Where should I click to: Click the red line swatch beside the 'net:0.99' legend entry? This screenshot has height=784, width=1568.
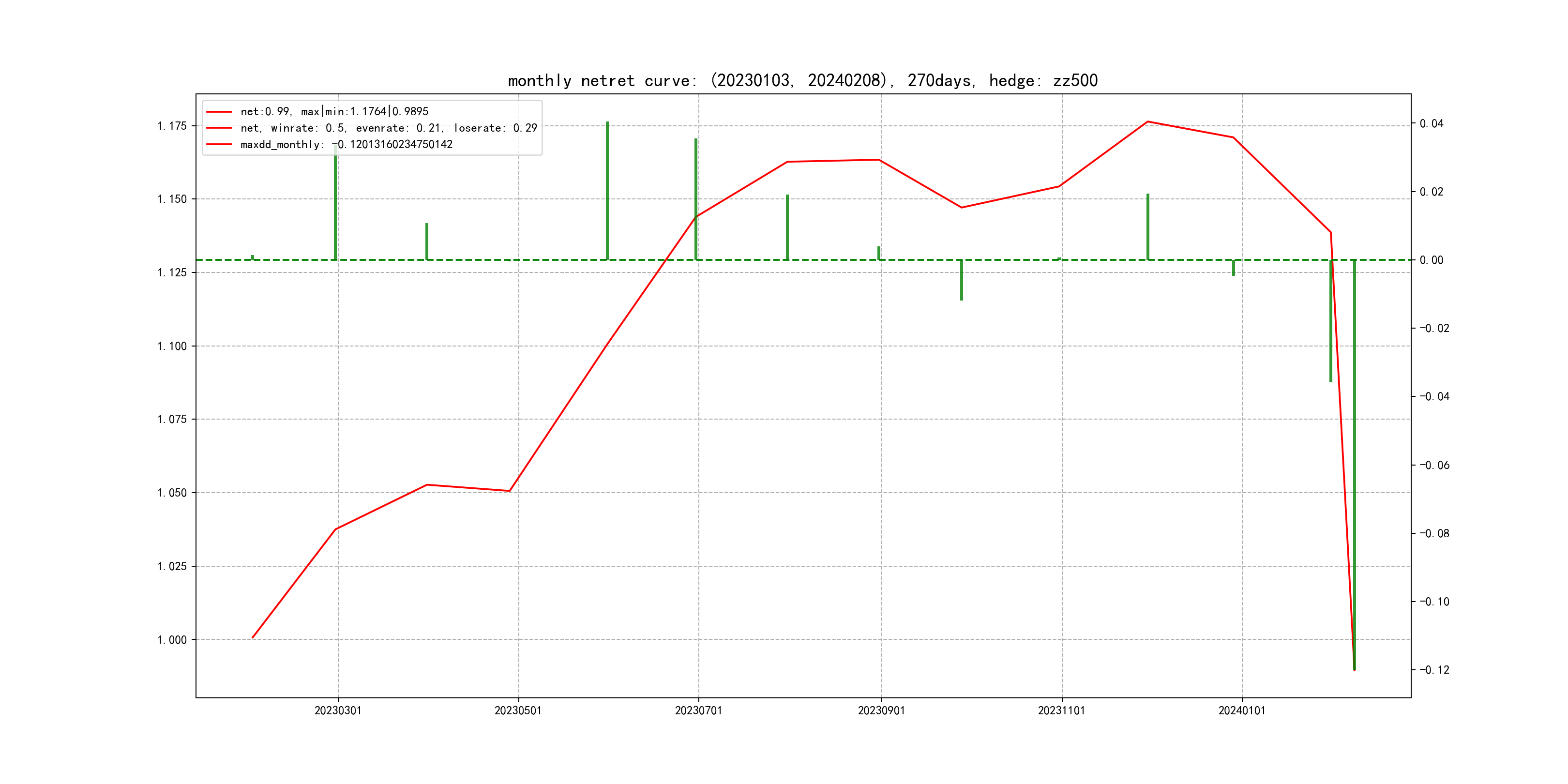pos(219,111)
